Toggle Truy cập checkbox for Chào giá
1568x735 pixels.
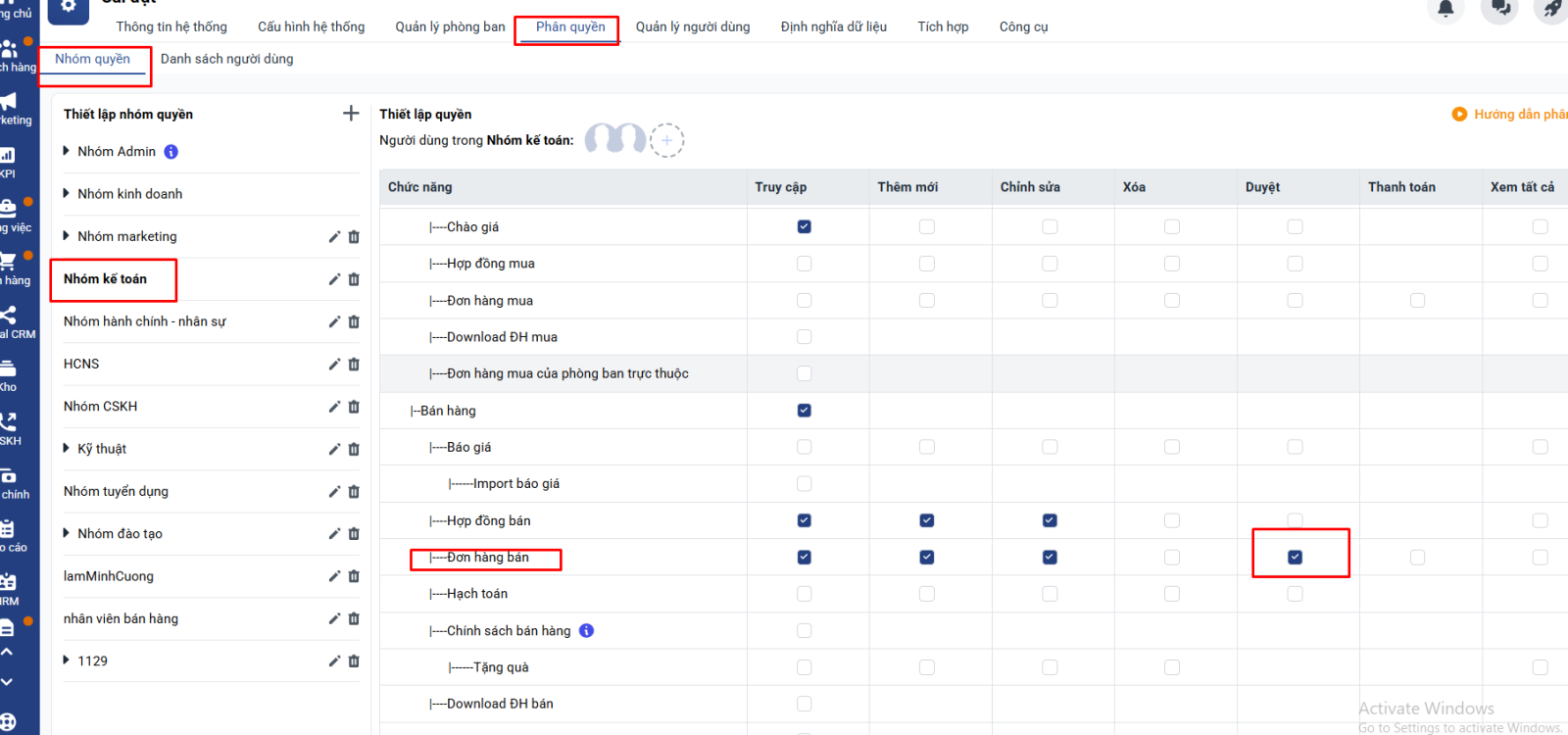point(804,226)
